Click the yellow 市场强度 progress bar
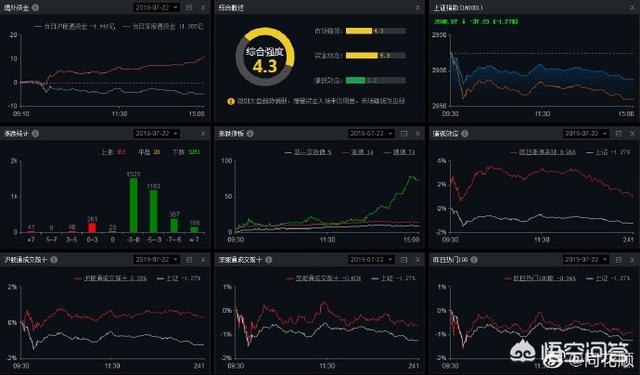The width and height of the screenshot is (640, 375). pyautogui.click(x=376, y=31)
